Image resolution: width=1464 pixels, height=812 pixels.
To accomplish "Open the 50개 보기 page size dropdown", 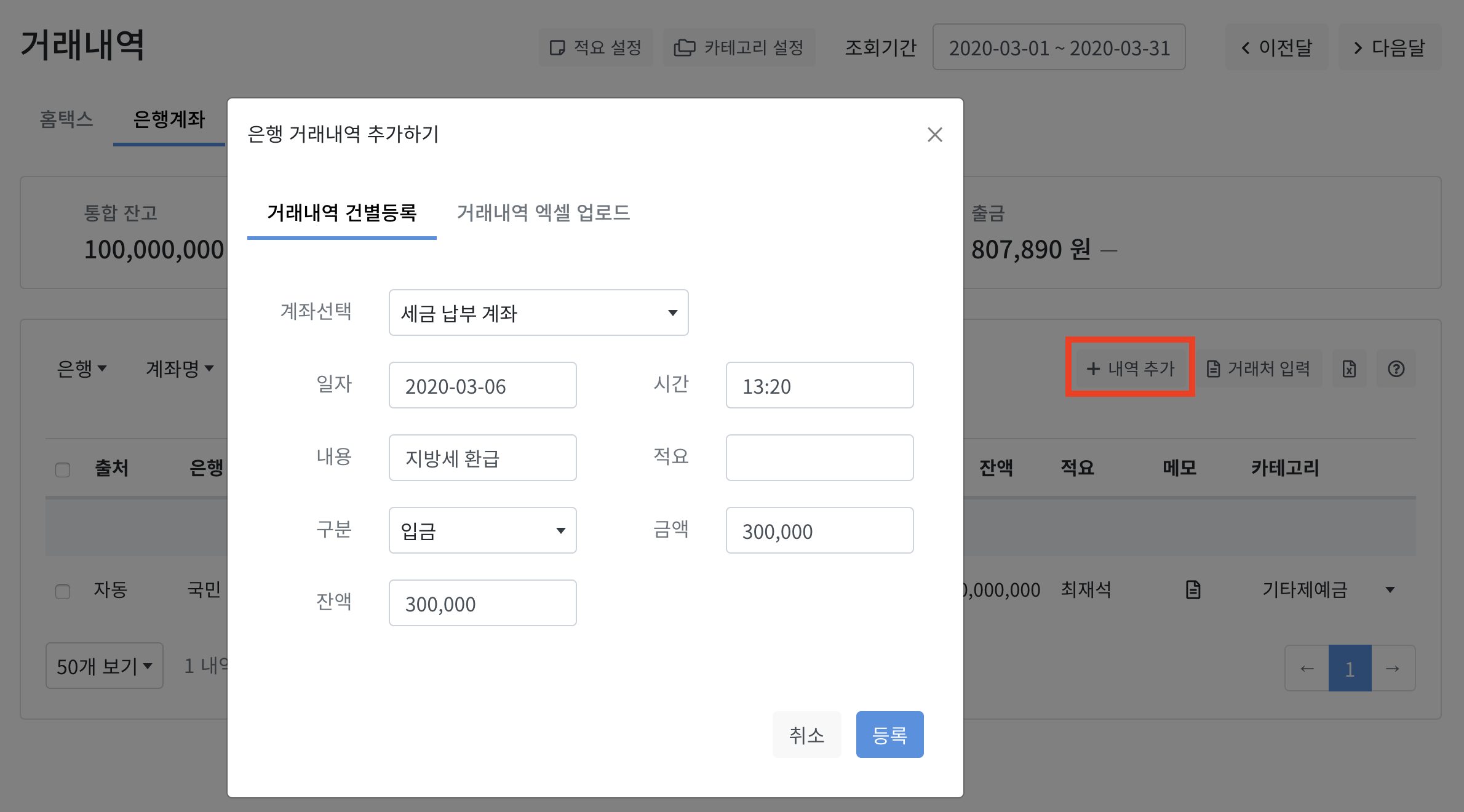I will tap(105, 666).
